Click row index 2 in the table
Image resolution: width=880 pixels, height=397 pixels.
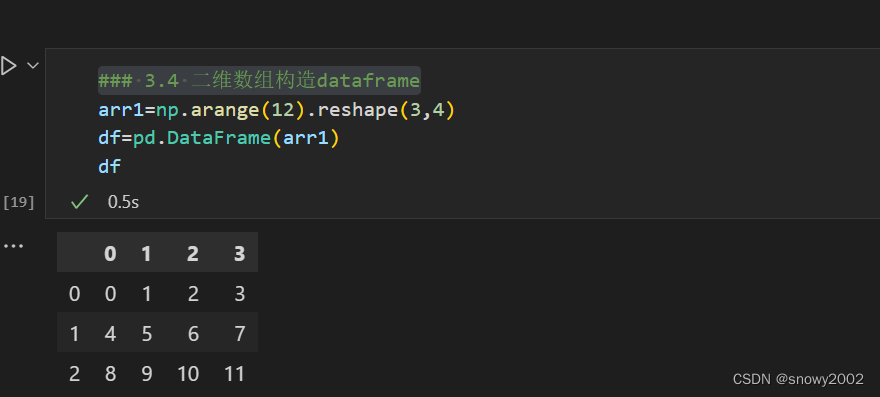(x=74, y=374)
